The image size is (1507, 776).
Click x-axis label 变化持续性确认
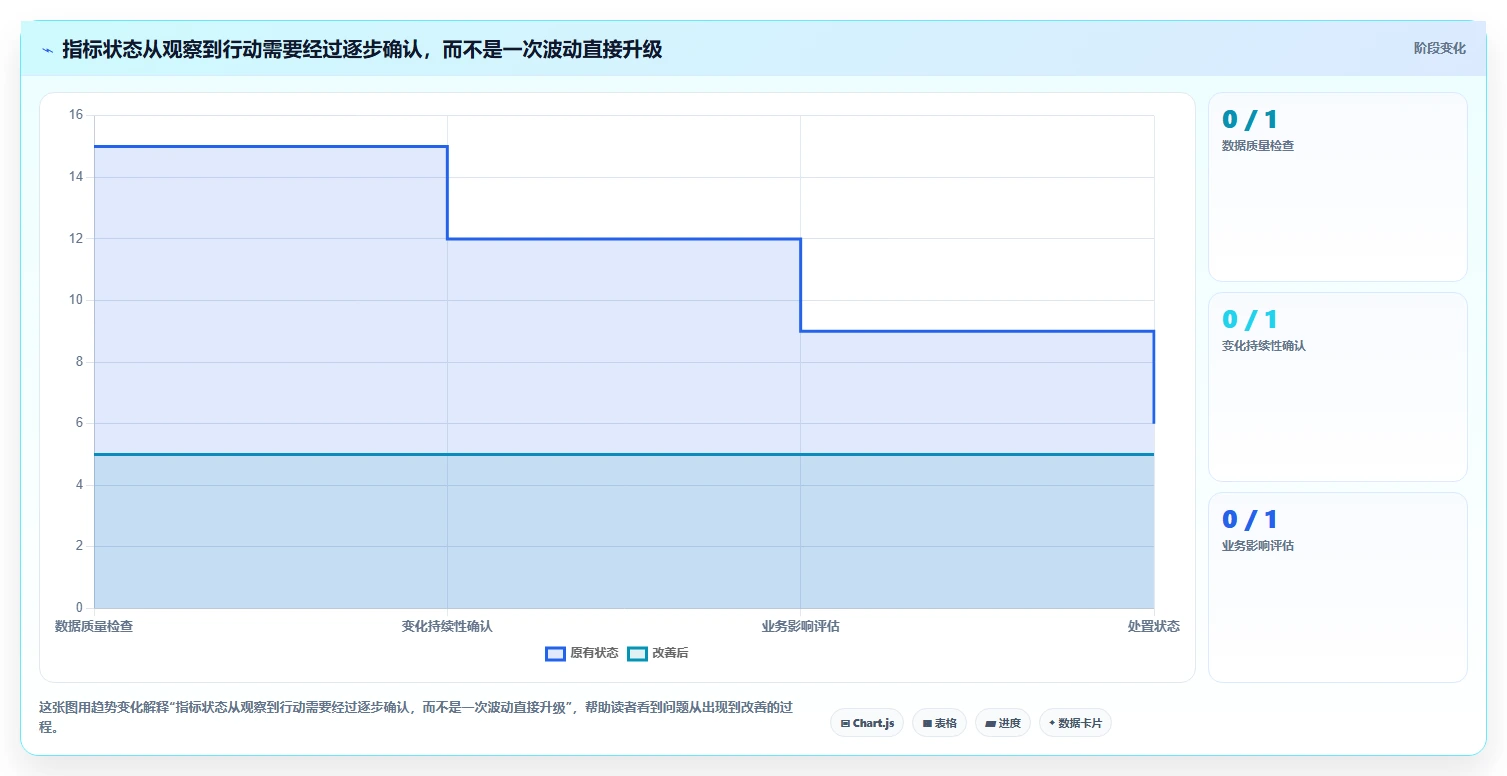click(447, 627)
